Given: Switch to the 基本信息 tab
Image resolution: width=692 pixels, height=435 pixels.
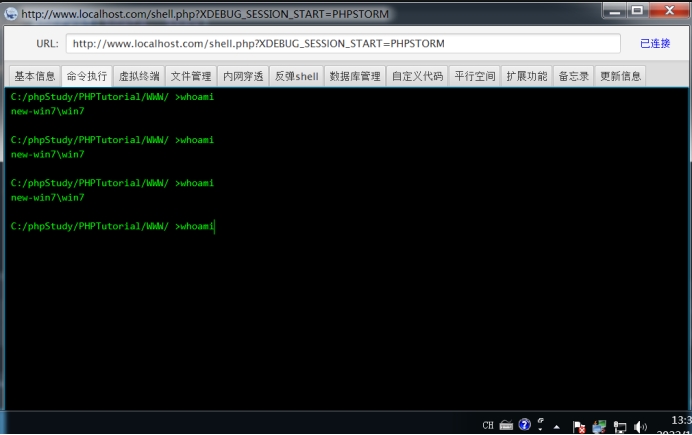Looking at the screenshot, I should pyautogui.click(x=35, y=76).
